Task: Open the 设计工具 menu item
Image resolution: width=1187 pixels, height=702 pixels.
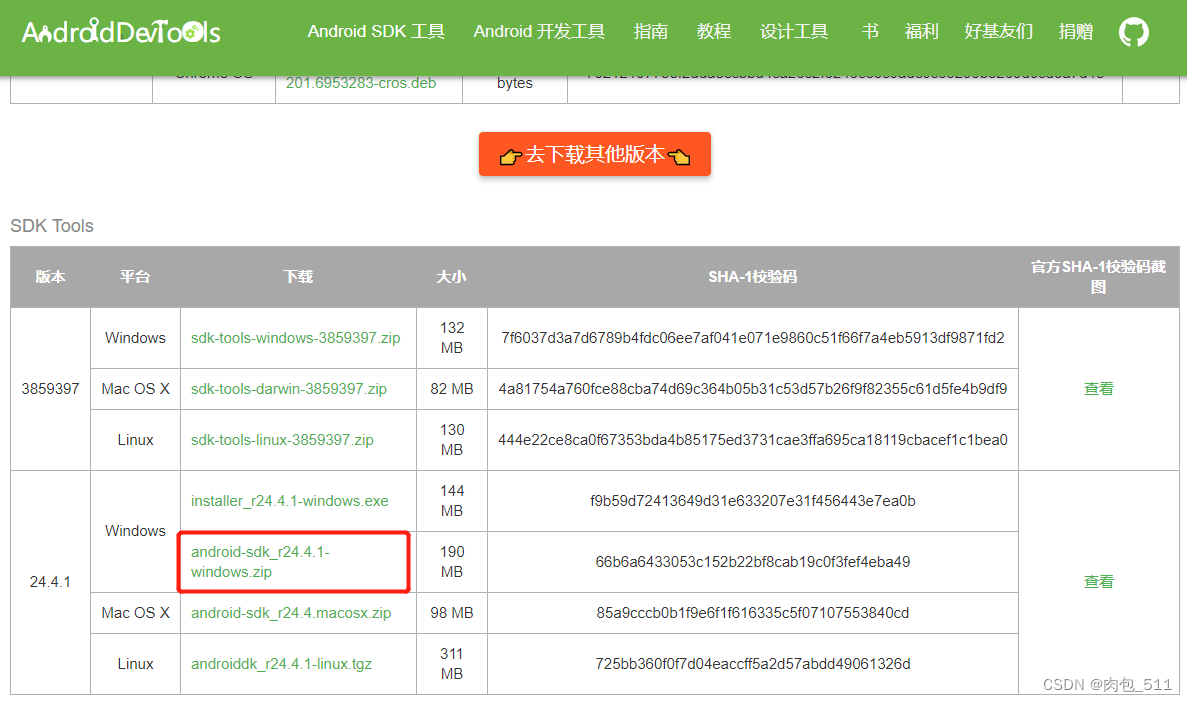Action: (793, 32)
